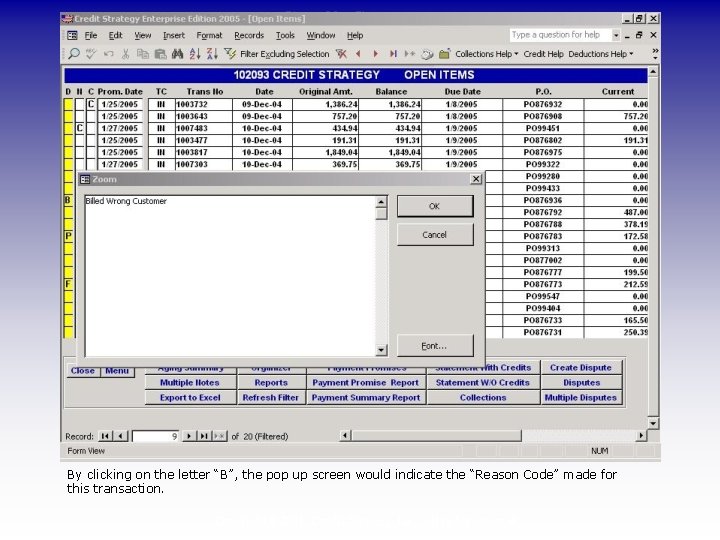Click P.O. cell PO876936
720x540 pixels.
pos(543,200)
